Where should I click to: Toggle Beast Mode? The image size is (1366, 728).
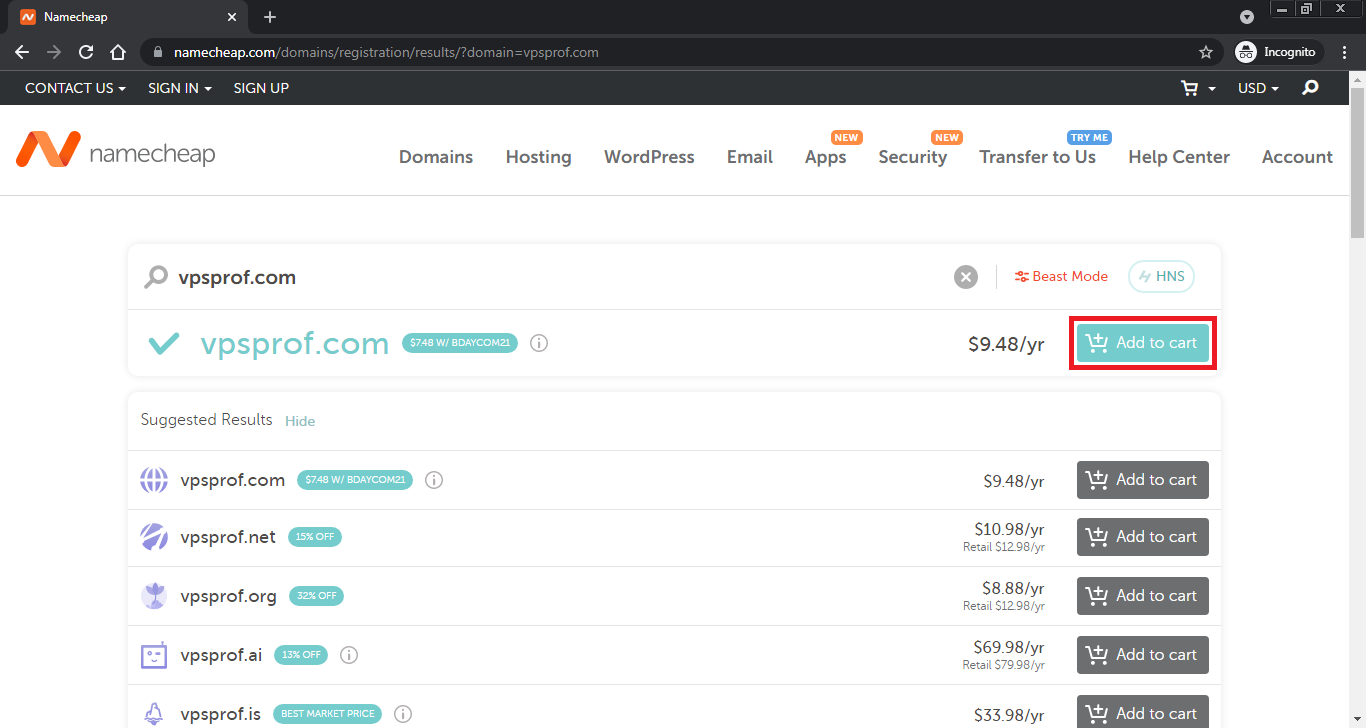pos(1061,277)
